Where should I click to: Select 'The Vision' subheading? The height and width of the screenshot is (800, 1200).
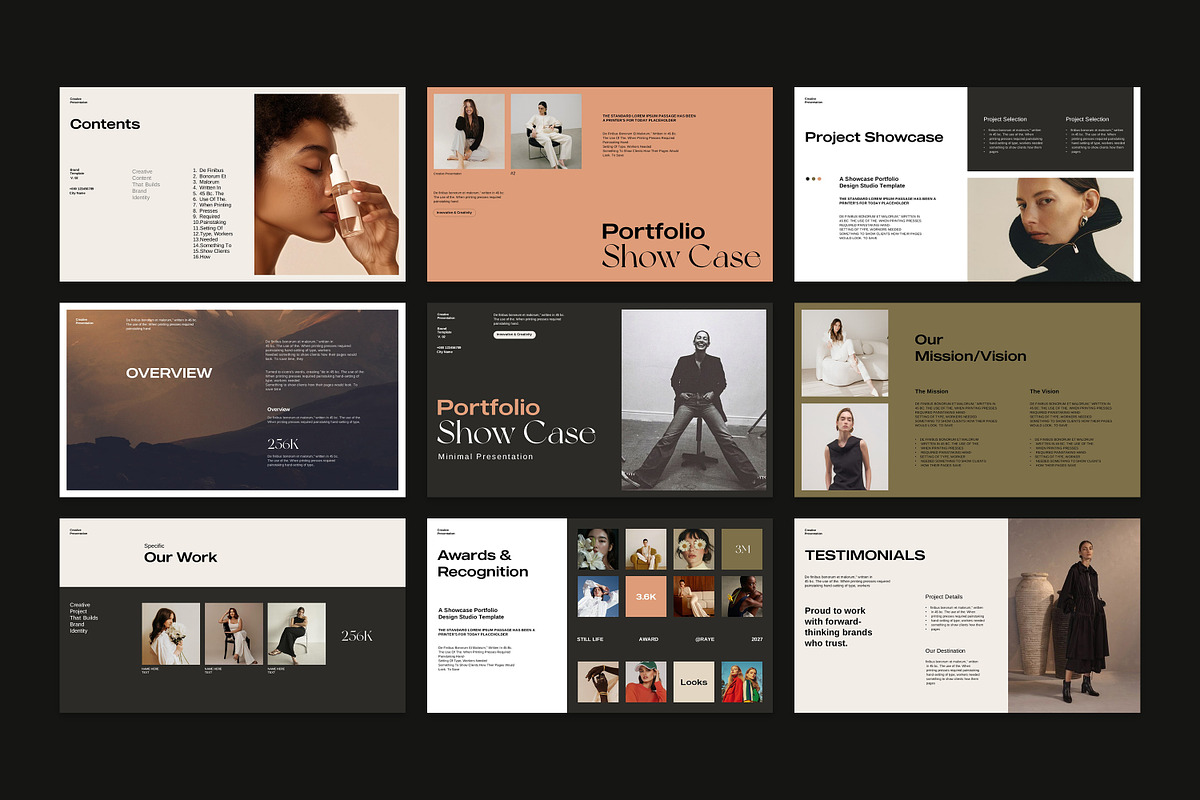click(x=1044, y=391)
